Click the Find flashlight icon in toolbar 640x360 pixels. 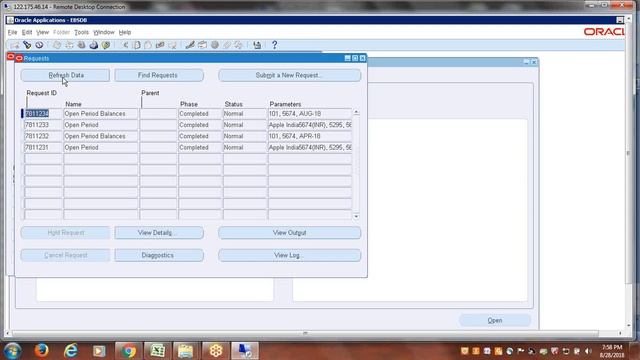pyautogui.click(x=27, y=45)
